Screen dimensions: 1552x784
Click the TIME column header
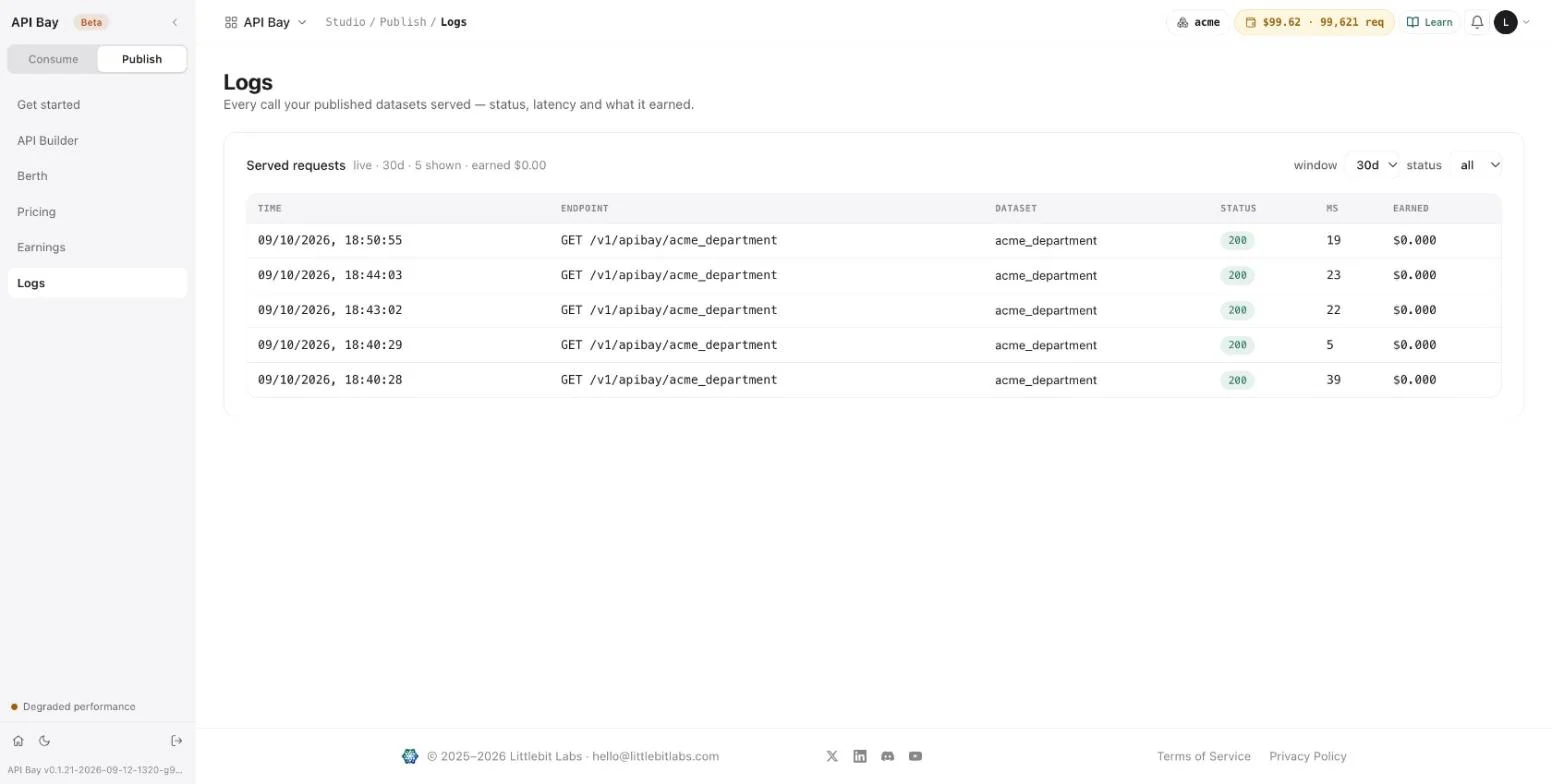coord(270,208)
